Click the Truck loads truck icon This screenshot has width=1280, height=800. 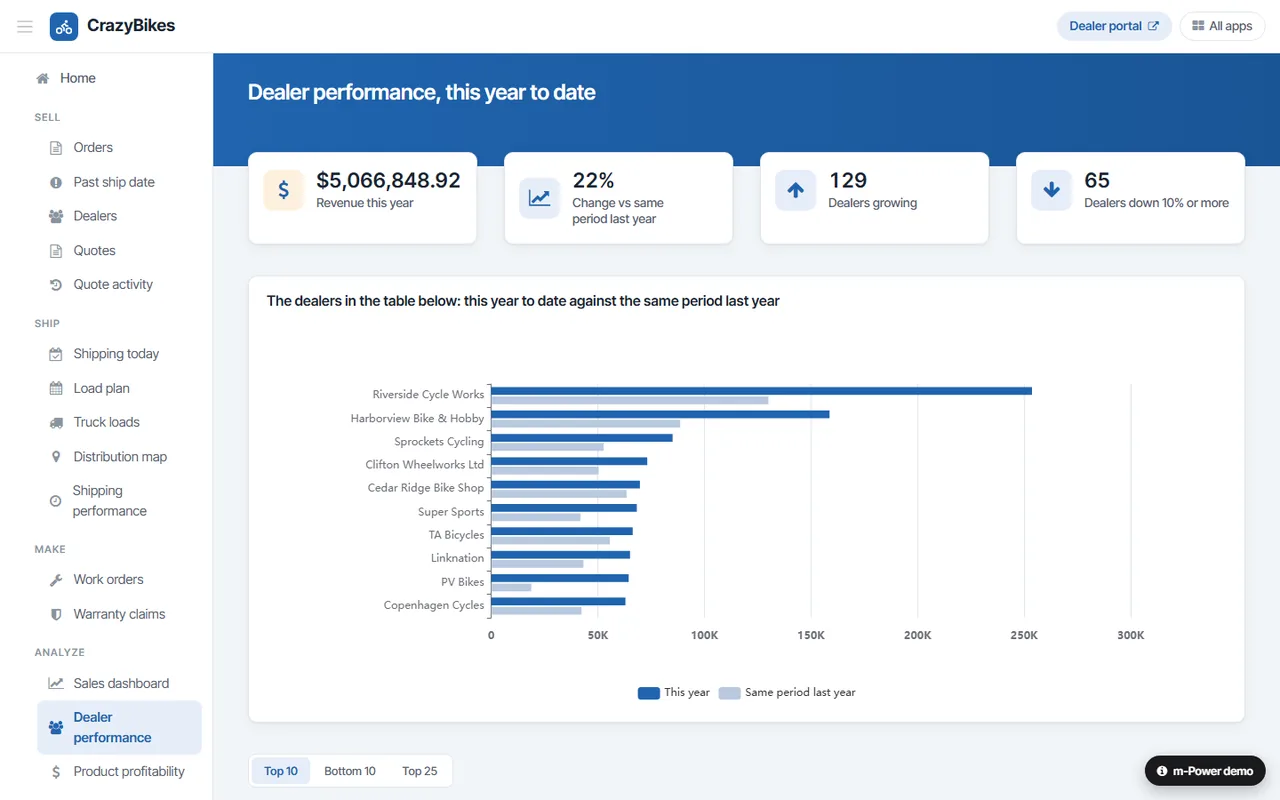[x=56, y=423]
